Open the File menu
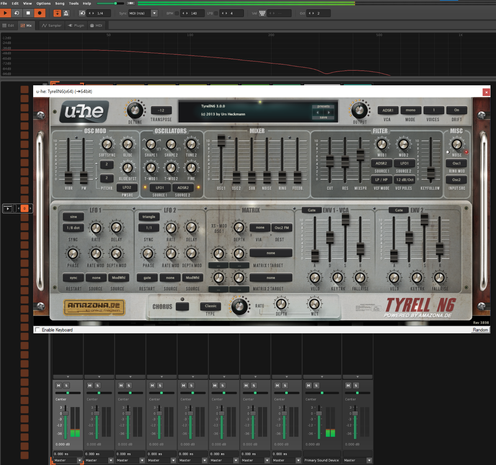 [x=4, y=3]
